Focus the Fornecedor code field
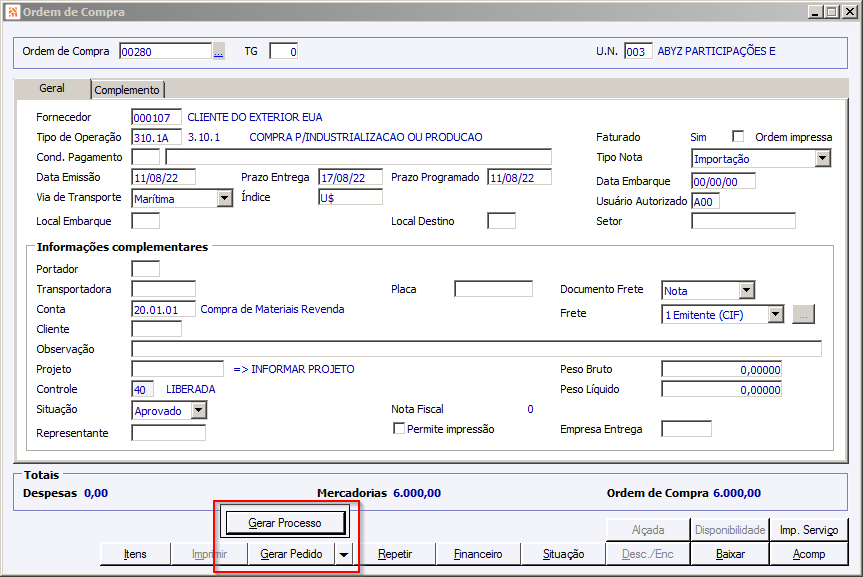Viewport: 863px width, 577px height. click(x=157, y=118)
